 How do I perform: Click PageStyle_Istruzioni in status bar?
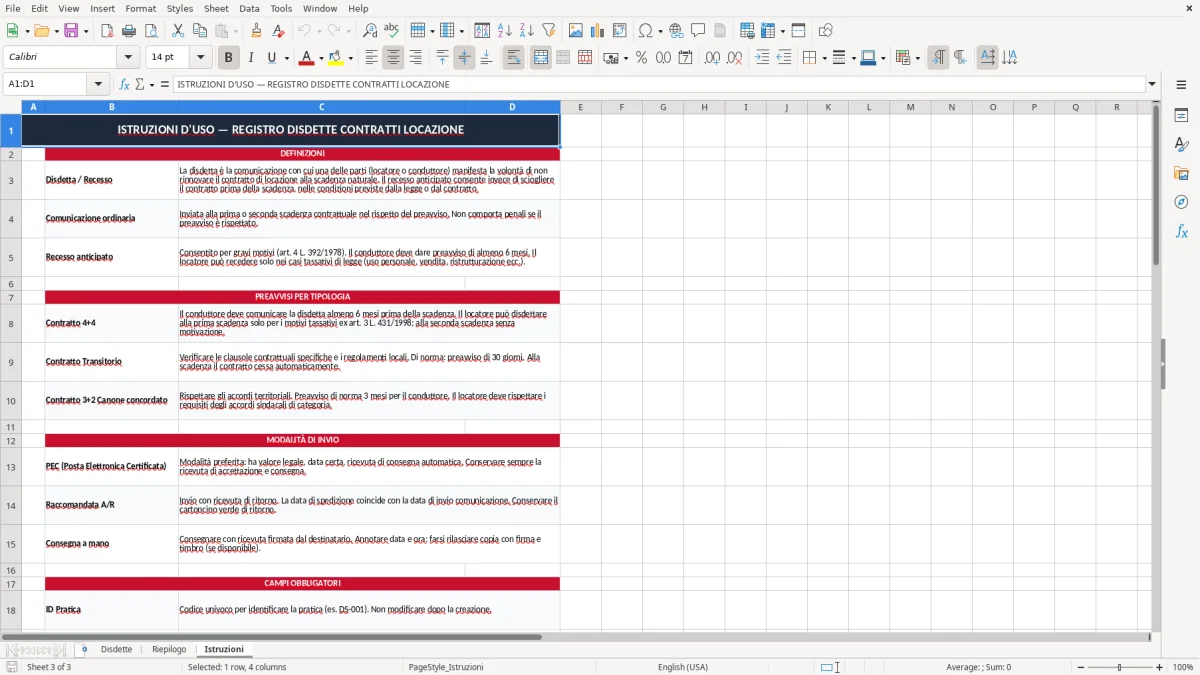(x=446, y=667)
